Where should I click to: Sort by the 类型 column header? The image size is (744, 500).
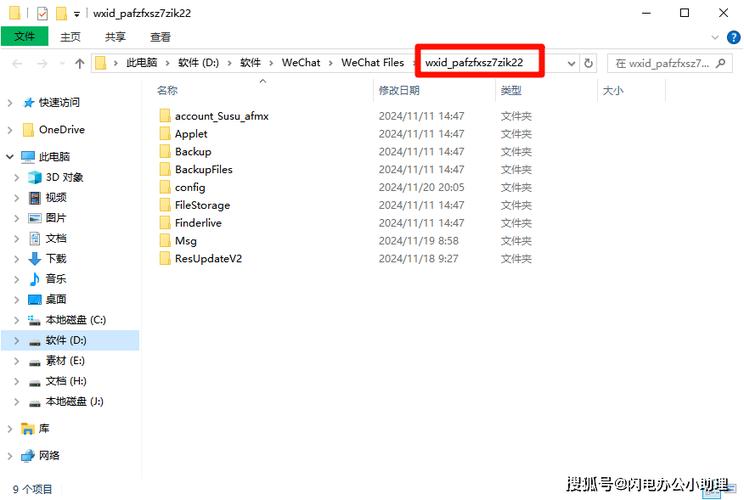(x=511, y=90)
